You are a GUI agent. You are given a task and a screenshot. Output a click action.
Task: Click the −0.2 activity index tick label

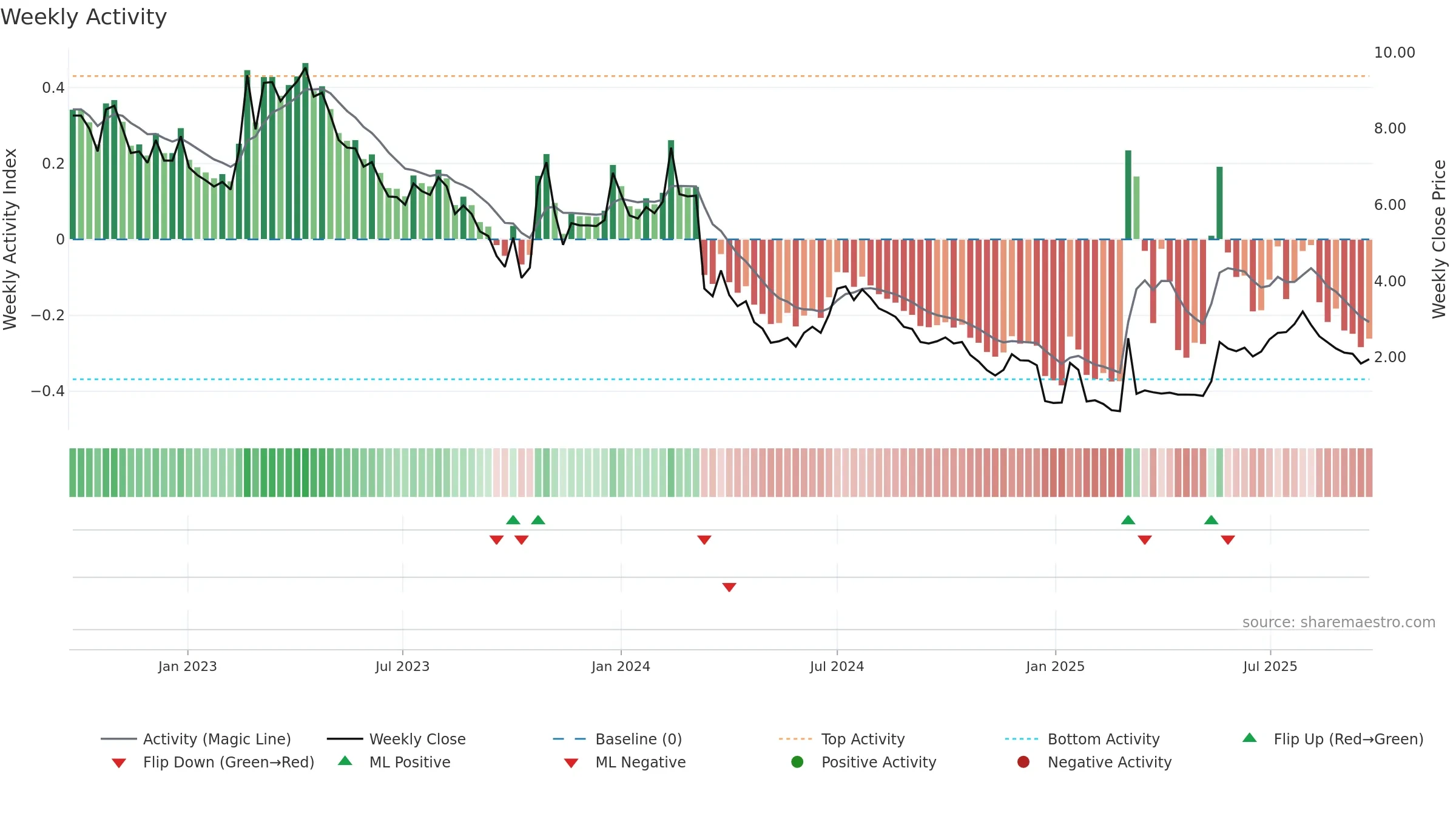[x=47, y=315]
